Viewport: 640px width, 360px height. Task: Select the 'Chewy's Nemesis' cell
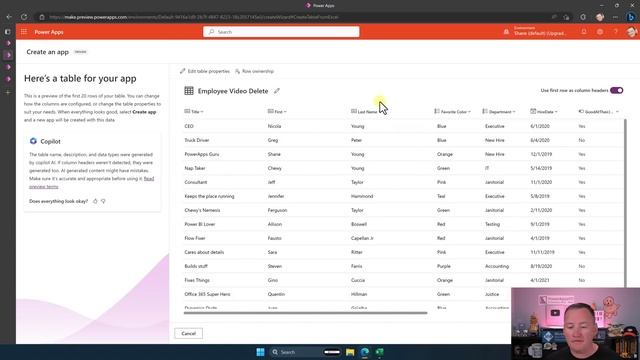[202, 210]
